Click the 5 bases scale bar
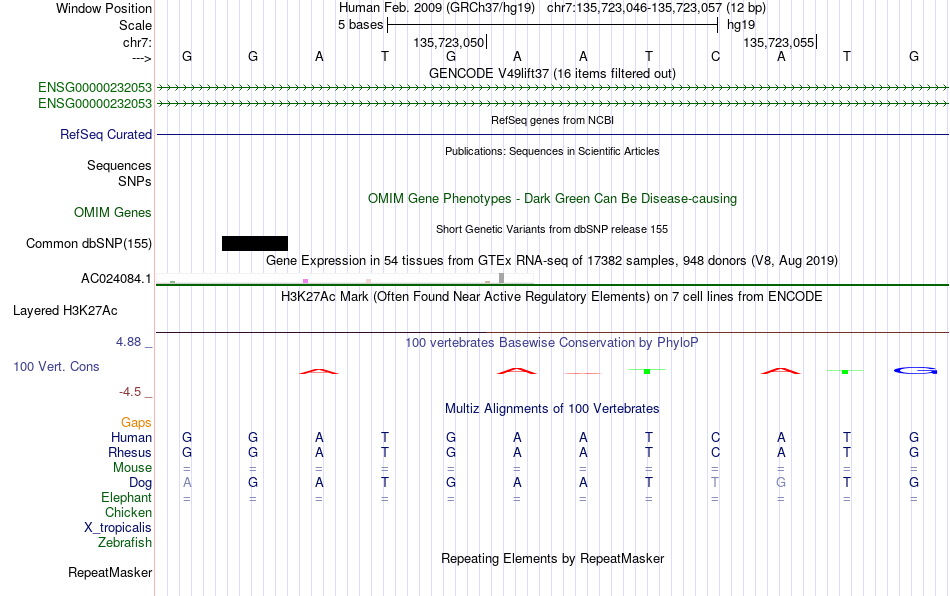The width and height of the screenshot is (950, 596). pyautogui.click(x=553, y=25)
